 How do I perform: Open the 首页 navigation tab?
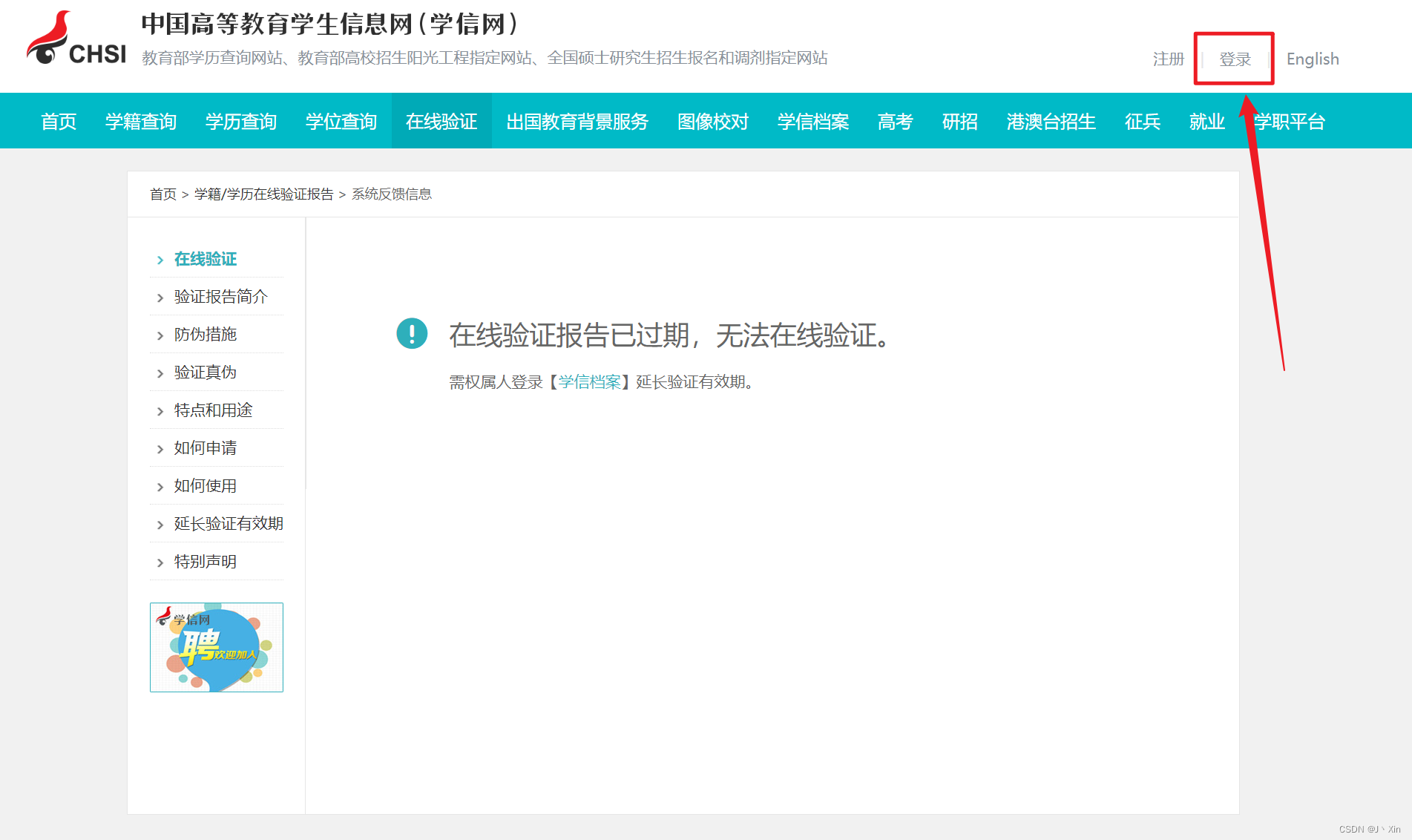pos(59,121)
